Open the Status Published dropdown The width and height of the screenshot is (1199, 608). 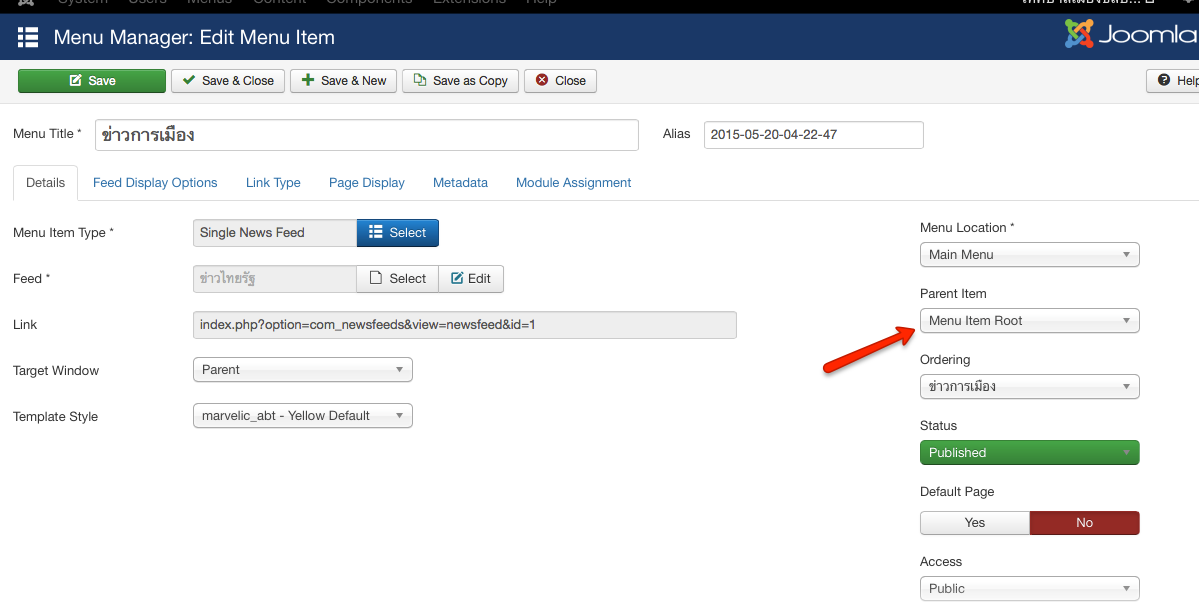(x=1029, y=453)
